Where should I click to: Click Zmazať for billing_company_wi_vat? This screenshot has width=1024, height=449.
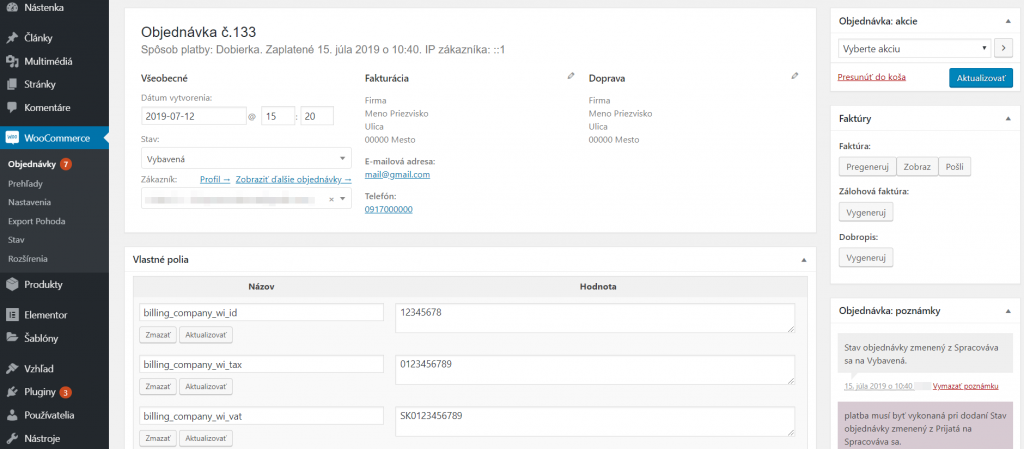tap(157, 439)
